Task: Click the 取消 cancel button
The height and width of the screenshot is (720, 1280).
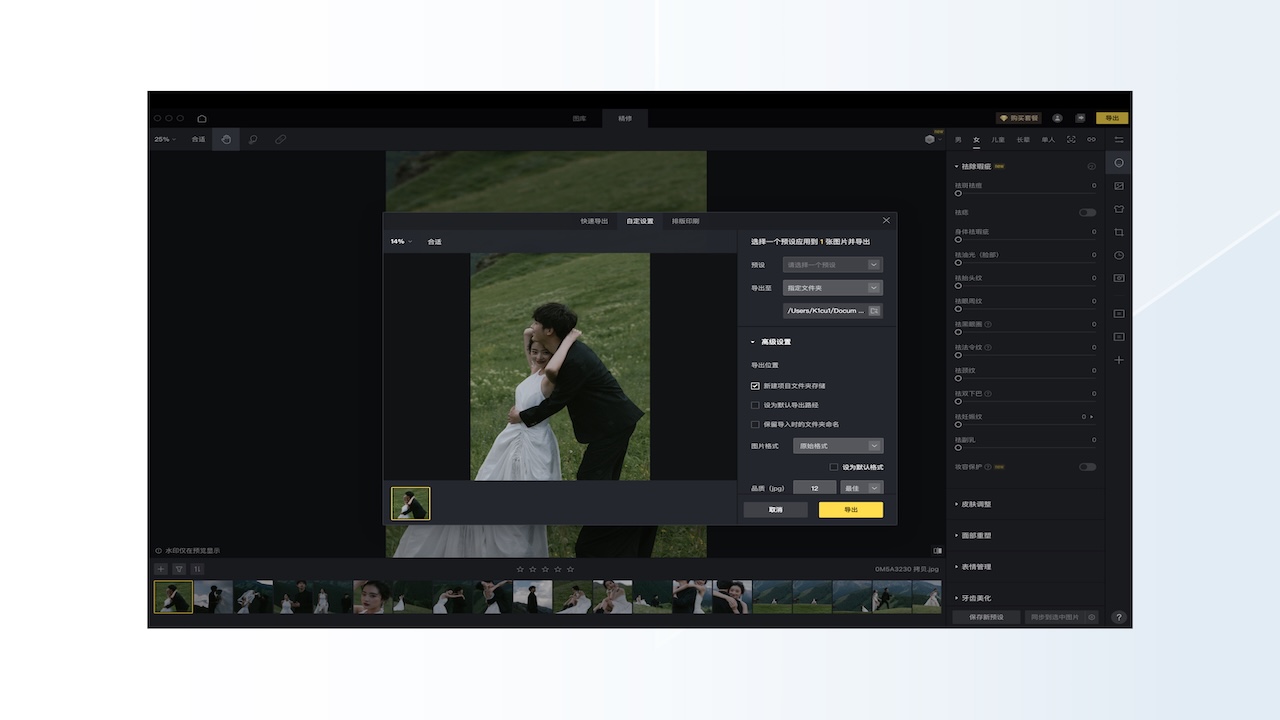Action: pos(775,510)
